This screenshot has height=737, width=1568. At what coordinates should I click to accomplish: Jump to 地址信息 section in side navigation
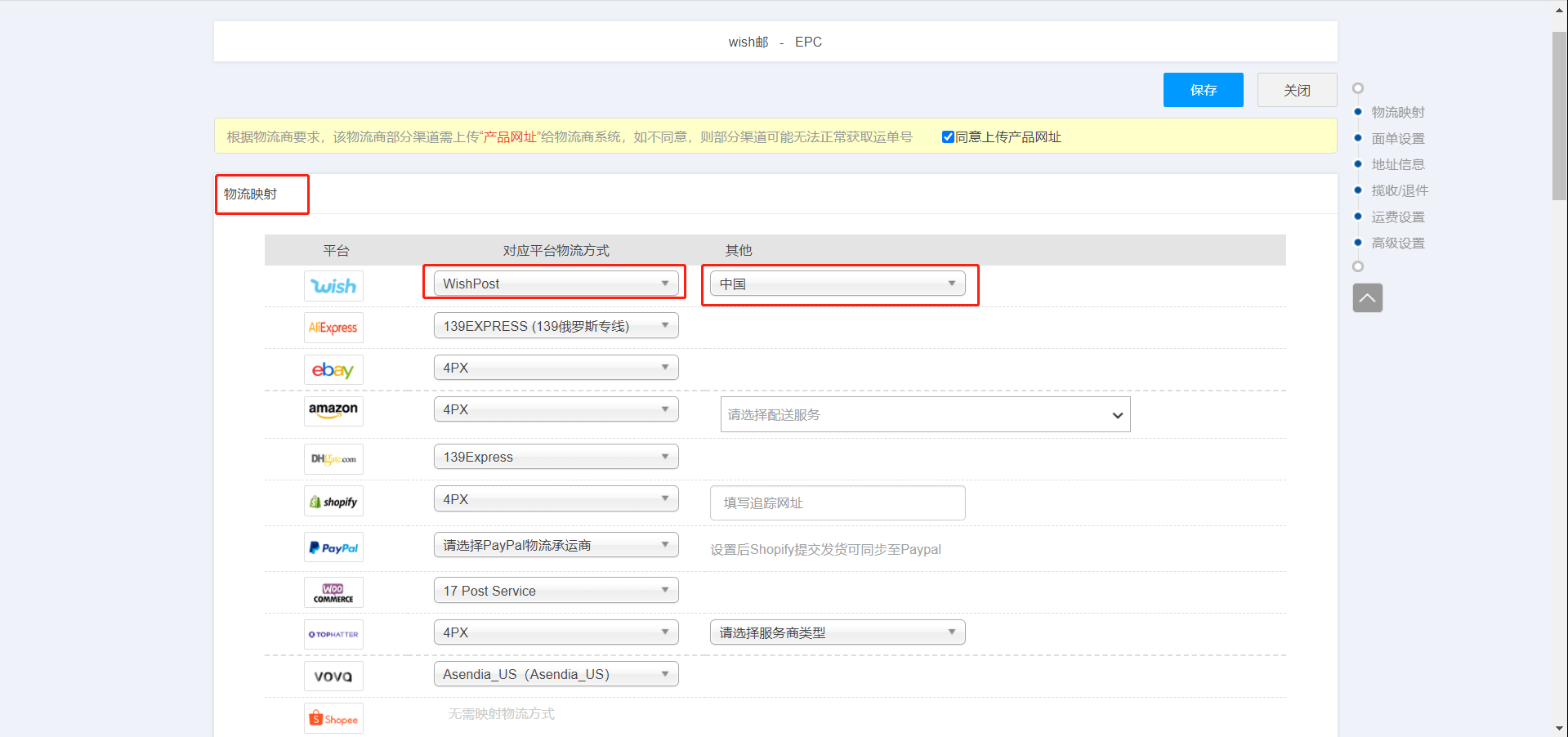(1397, 164)
